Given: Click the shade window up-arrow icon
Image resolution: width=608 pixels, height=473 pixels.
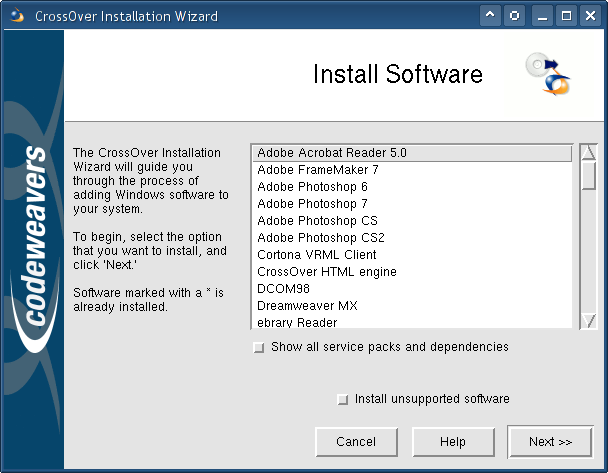Looking at the screenshot, I should coord(490,16).
